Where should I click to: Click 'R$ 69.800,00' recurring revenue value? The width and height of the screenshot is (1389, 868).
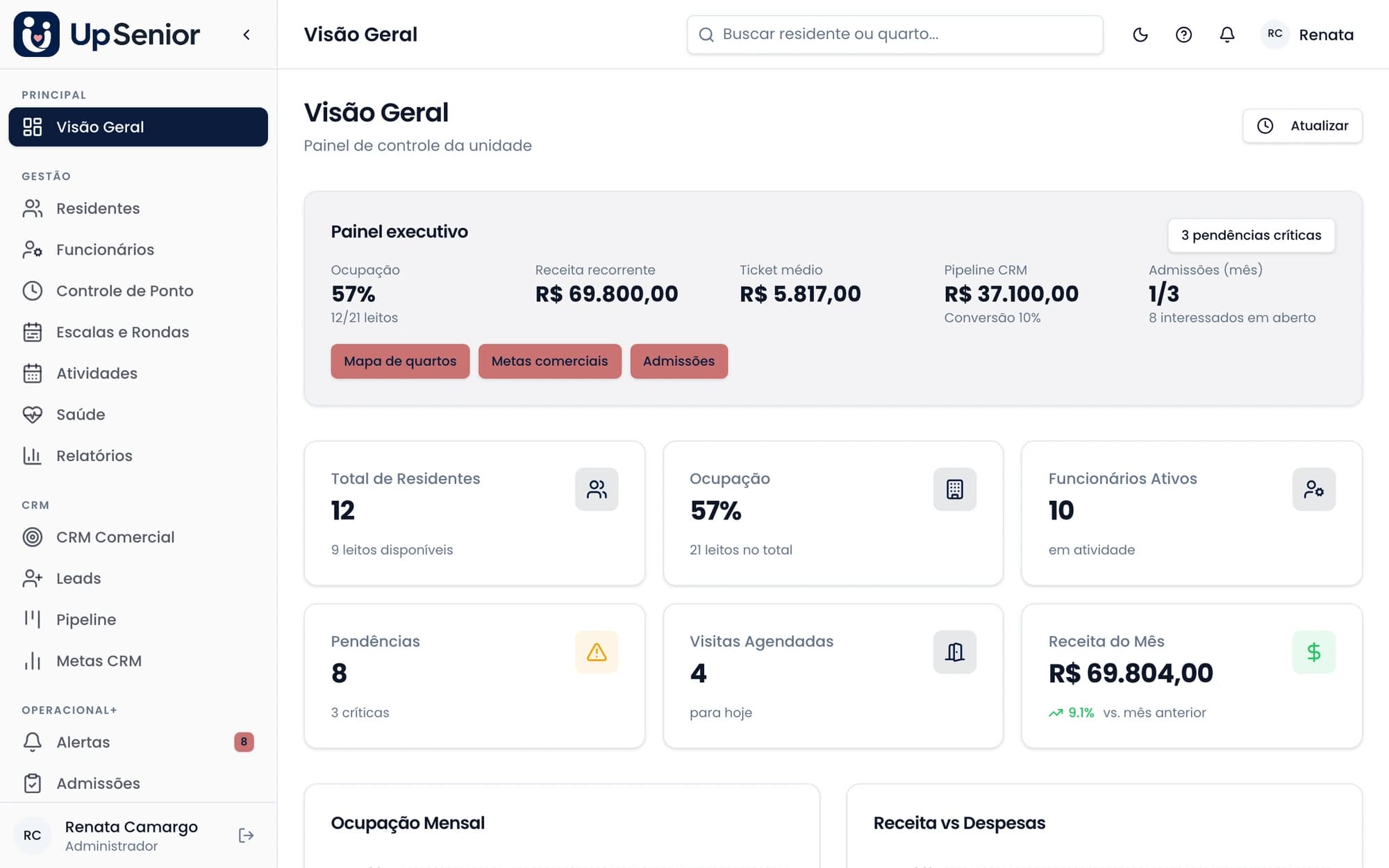click(606, 294)
